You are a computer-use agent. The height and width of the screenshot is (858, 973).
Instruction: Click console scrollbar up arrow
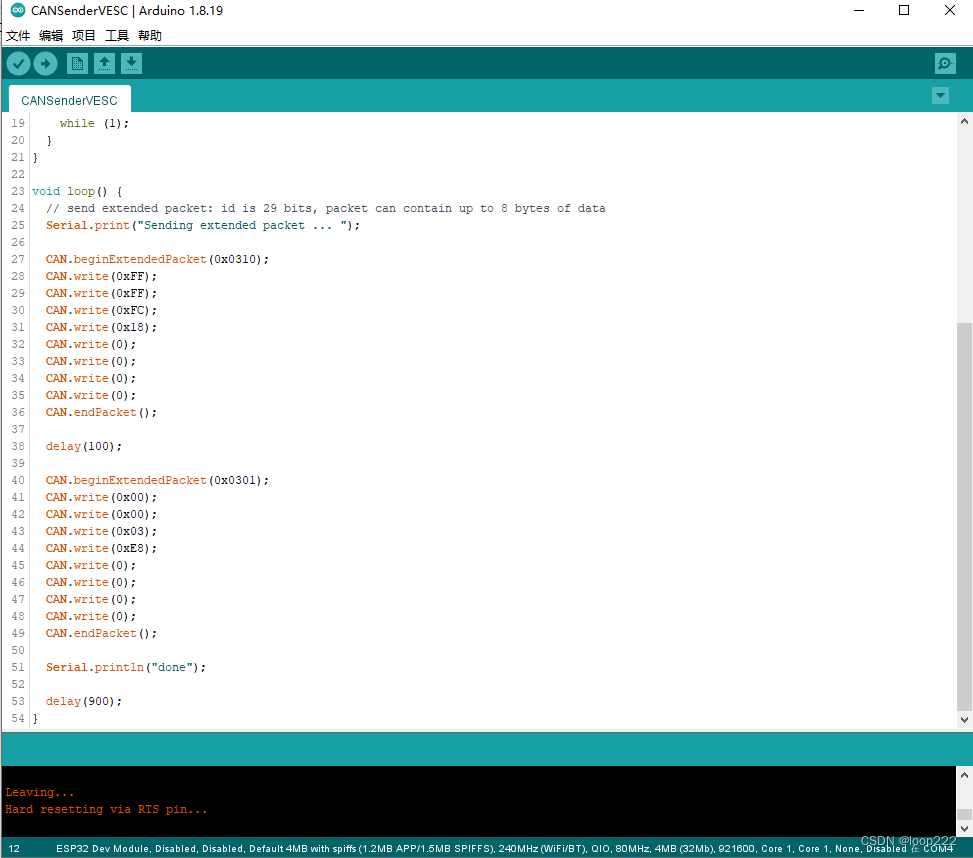[x=964, y=775]
